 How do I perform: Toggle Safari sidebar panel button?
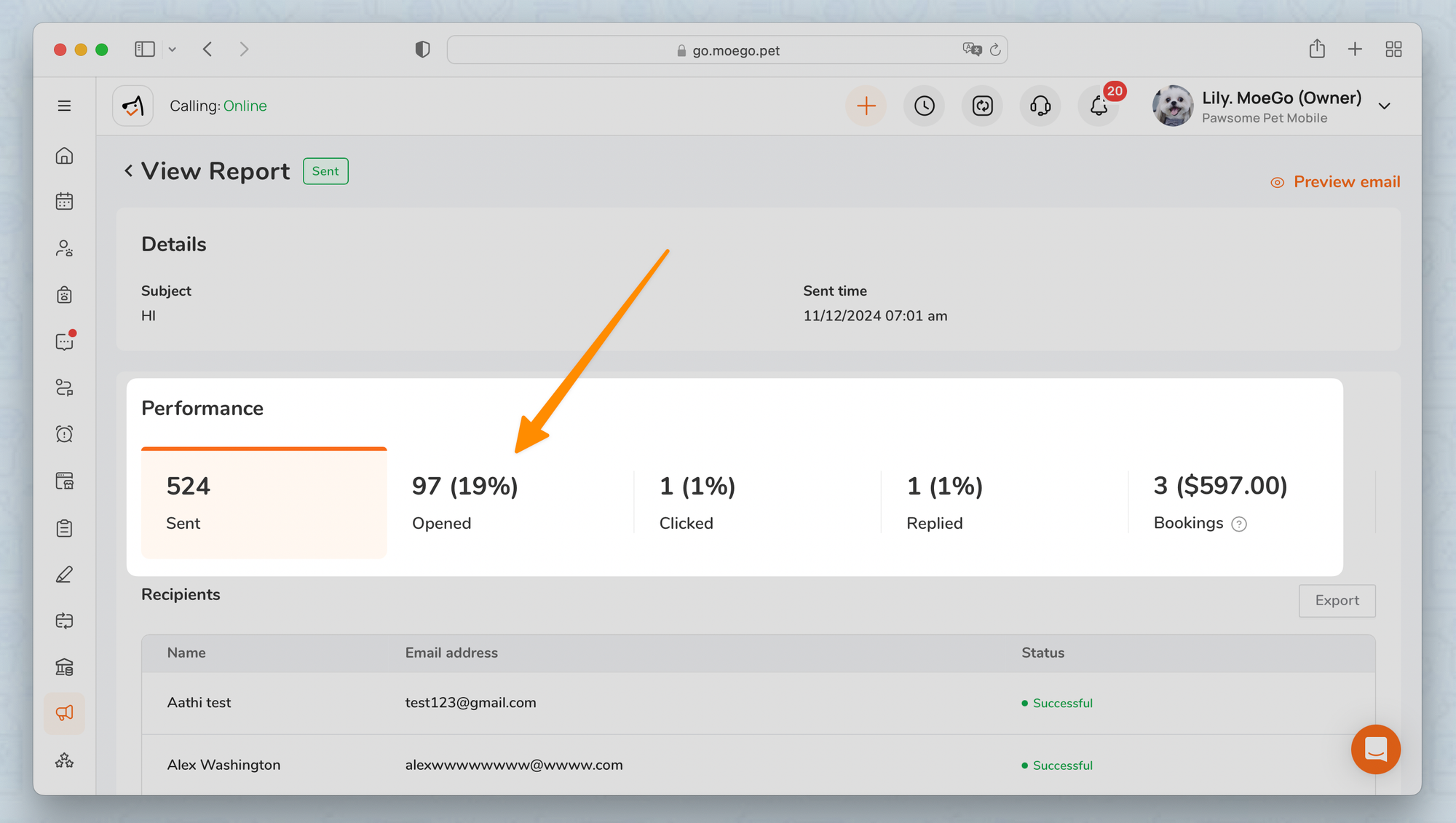(144, 50)
